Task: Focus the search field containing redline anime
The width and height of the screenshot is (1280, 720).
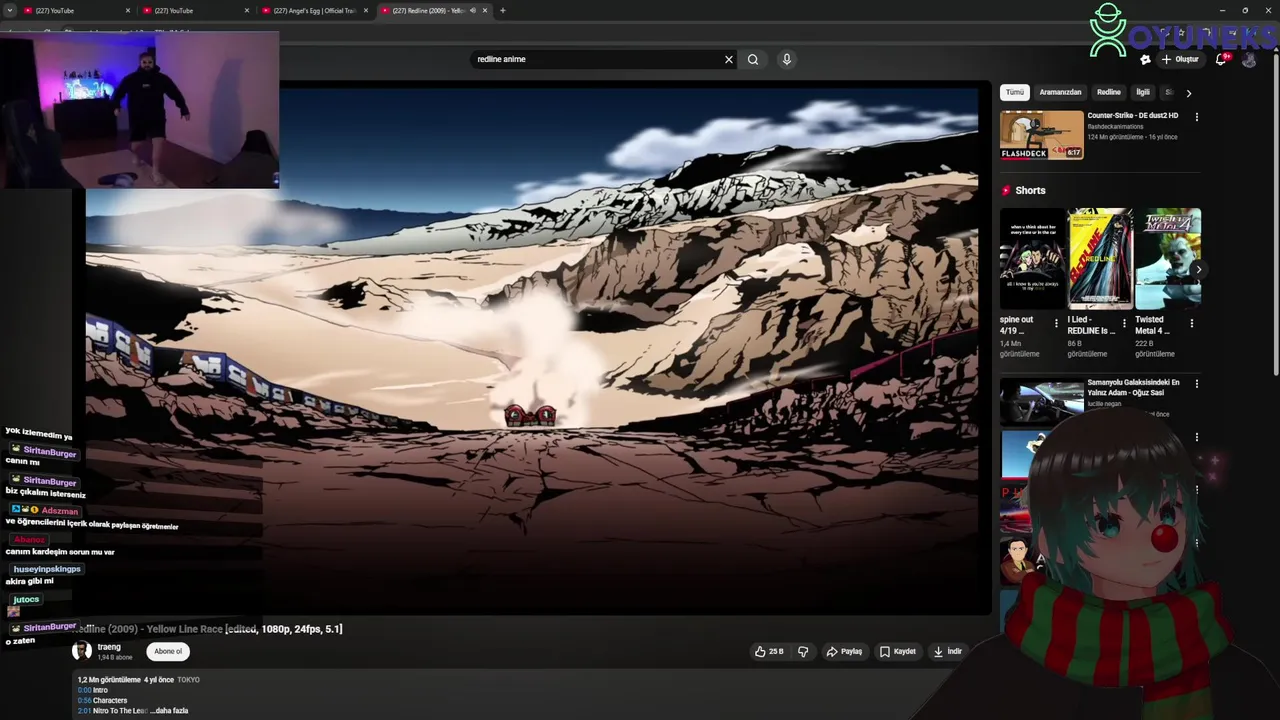Action: point(597,59)
